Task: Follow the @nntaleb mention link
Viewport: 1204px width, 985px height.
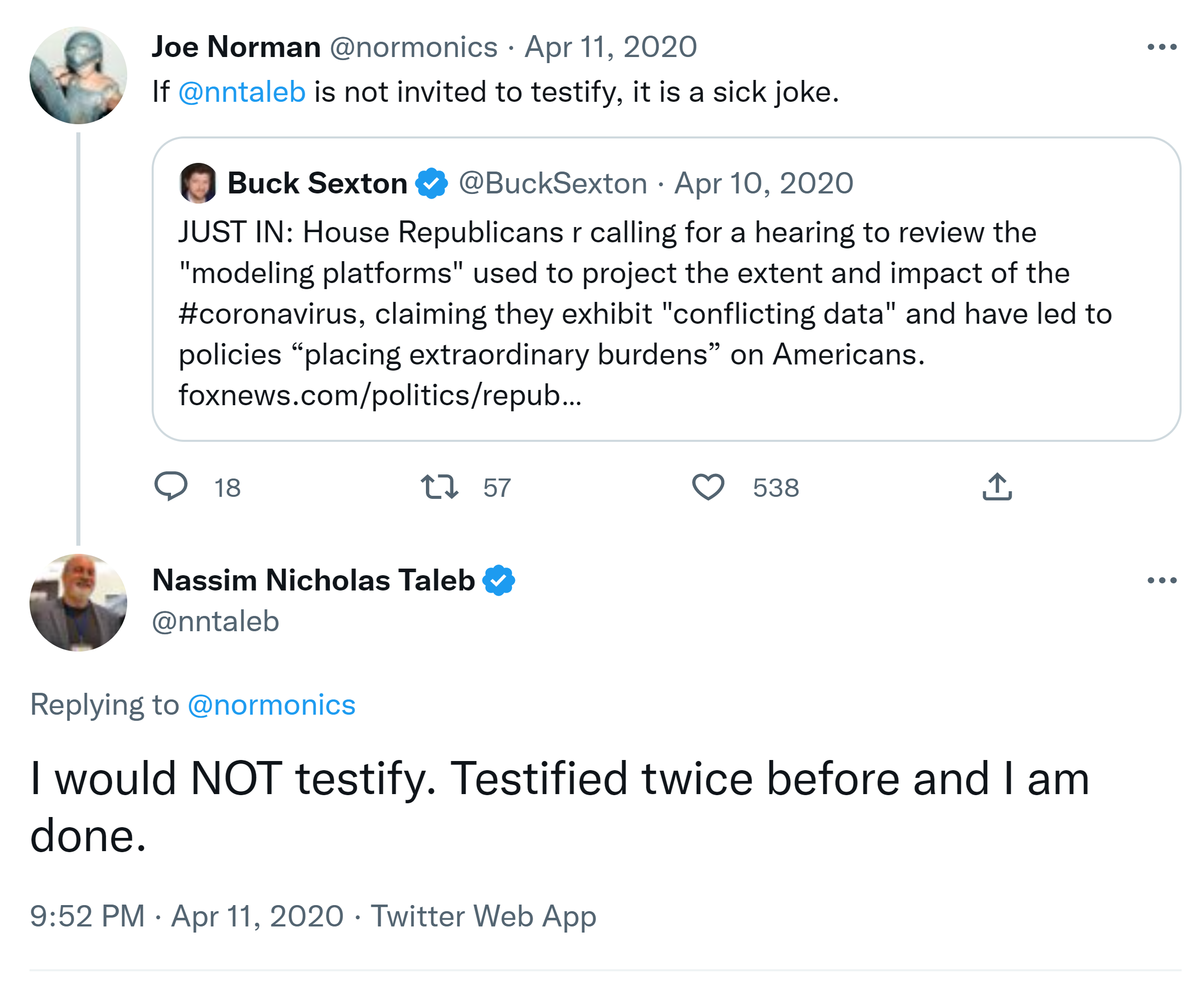Action: coord(242,92)
